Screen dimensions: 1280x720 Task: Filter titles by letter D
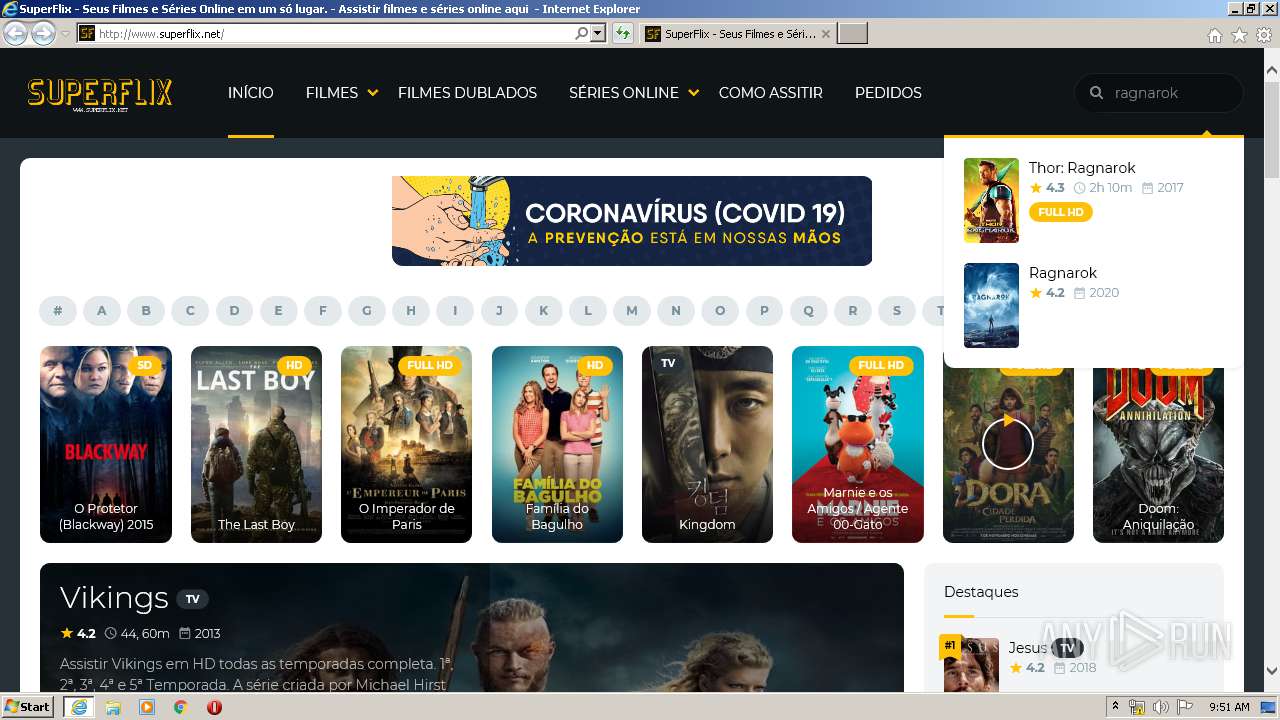point(234,311)
